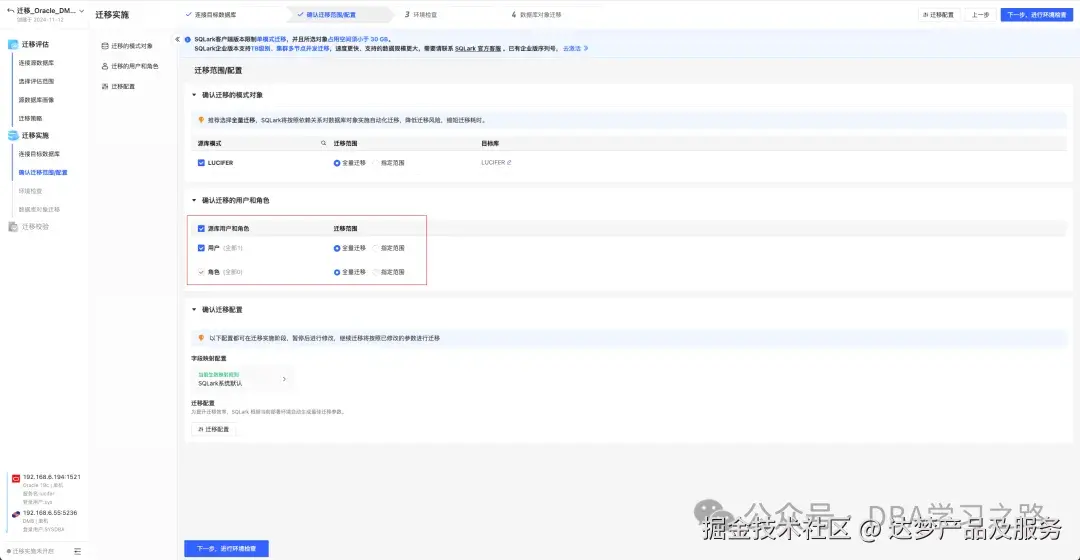Open 环境检查 in sidebar
1080x560 pixels.
[x=30, y=191]
